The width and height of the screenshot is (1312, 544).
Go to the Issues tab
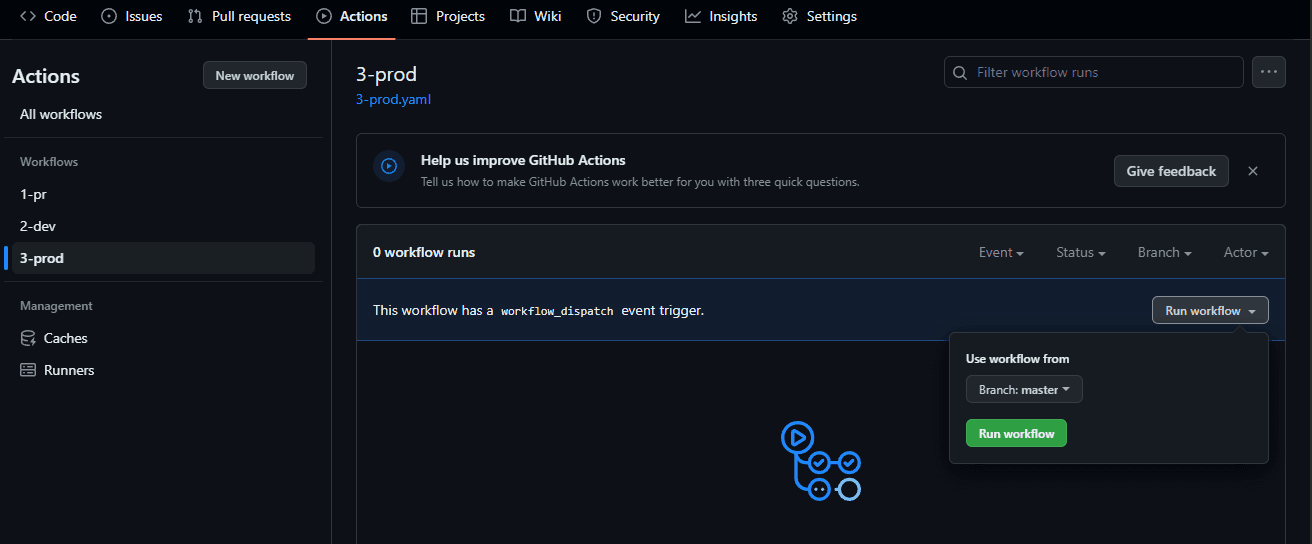point(132,16)
